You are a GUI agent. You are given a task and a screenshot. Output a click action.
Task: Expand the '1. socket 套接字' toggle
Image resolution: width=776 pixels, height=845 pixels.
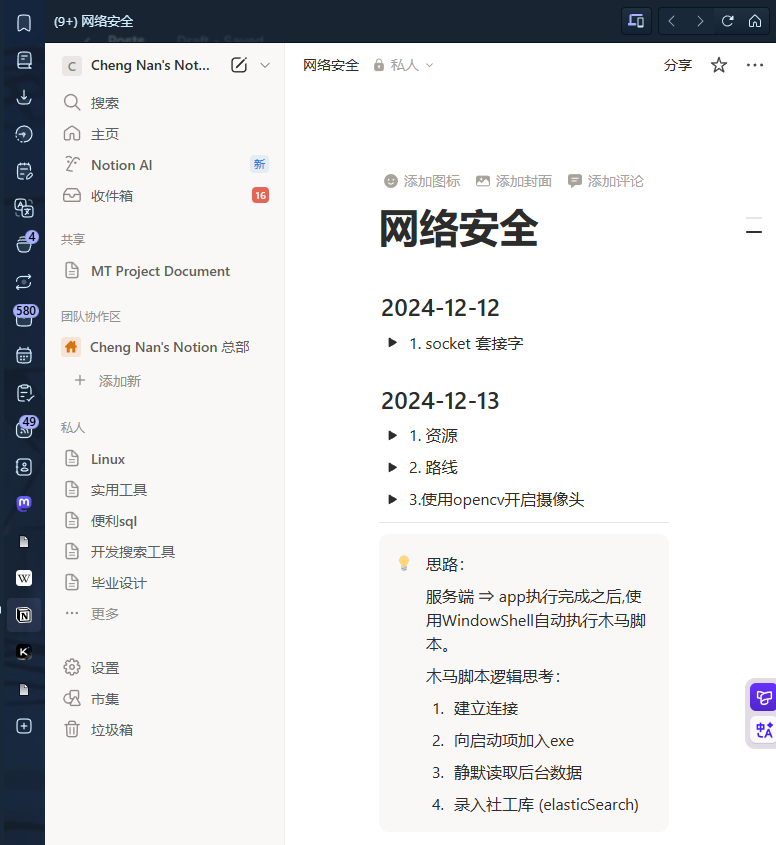click(x=393, y=343)
